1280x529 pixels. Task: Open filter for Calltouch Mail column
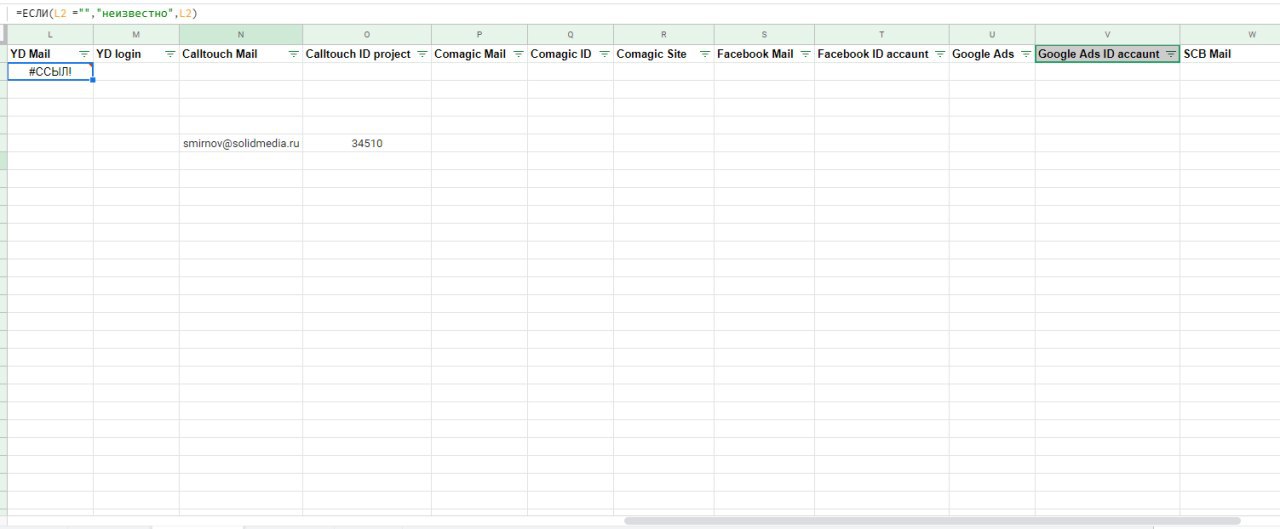[x=293, y=54]
